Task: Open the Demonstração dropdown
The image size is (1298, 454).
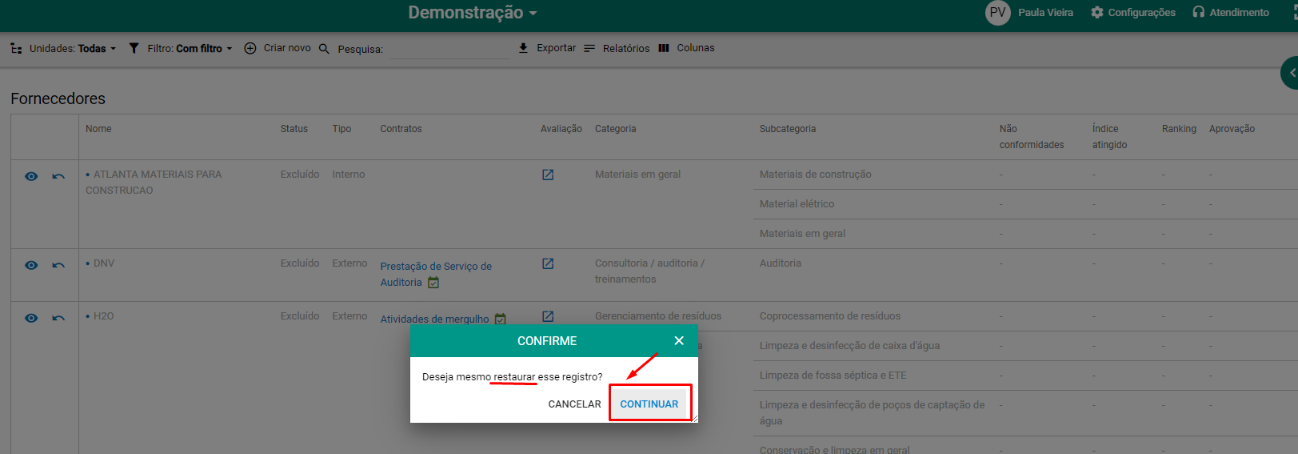Action: (x=473, y=13)
